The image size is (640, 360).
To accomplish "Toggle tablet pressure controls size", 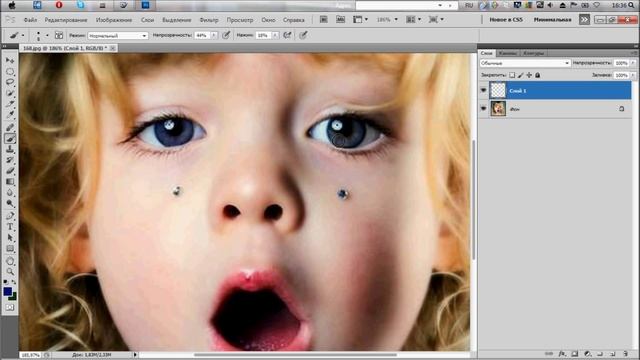I will point(303,36).
